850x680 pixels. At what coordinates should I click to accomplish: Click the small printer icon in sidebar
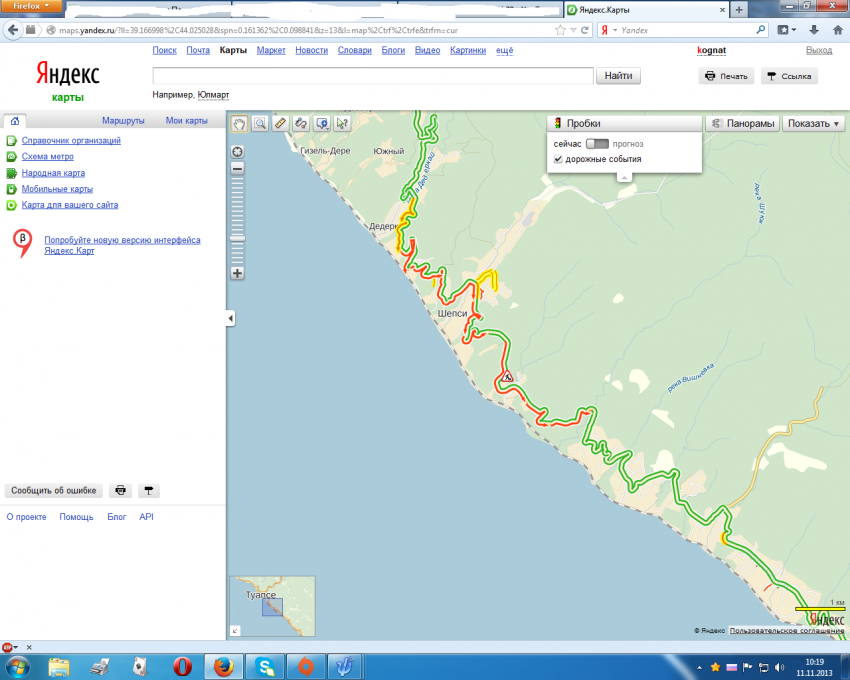click(x=120, y=490)
